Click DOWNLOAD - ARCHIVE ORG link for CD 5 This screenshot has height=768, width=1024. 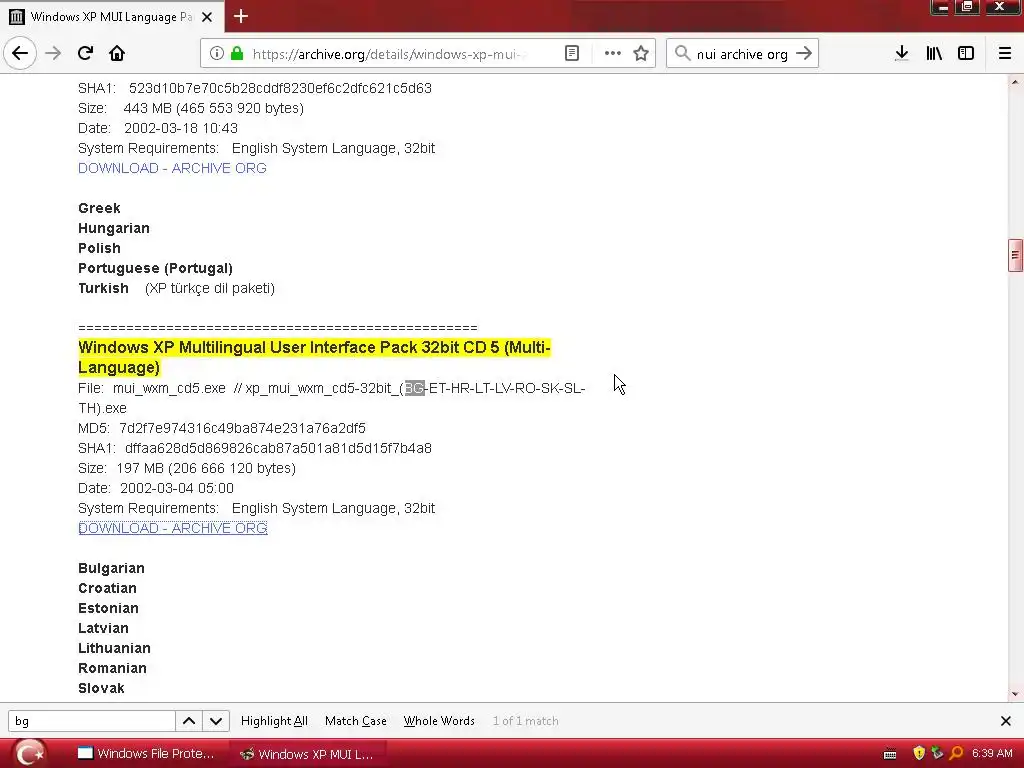(172, 528)
